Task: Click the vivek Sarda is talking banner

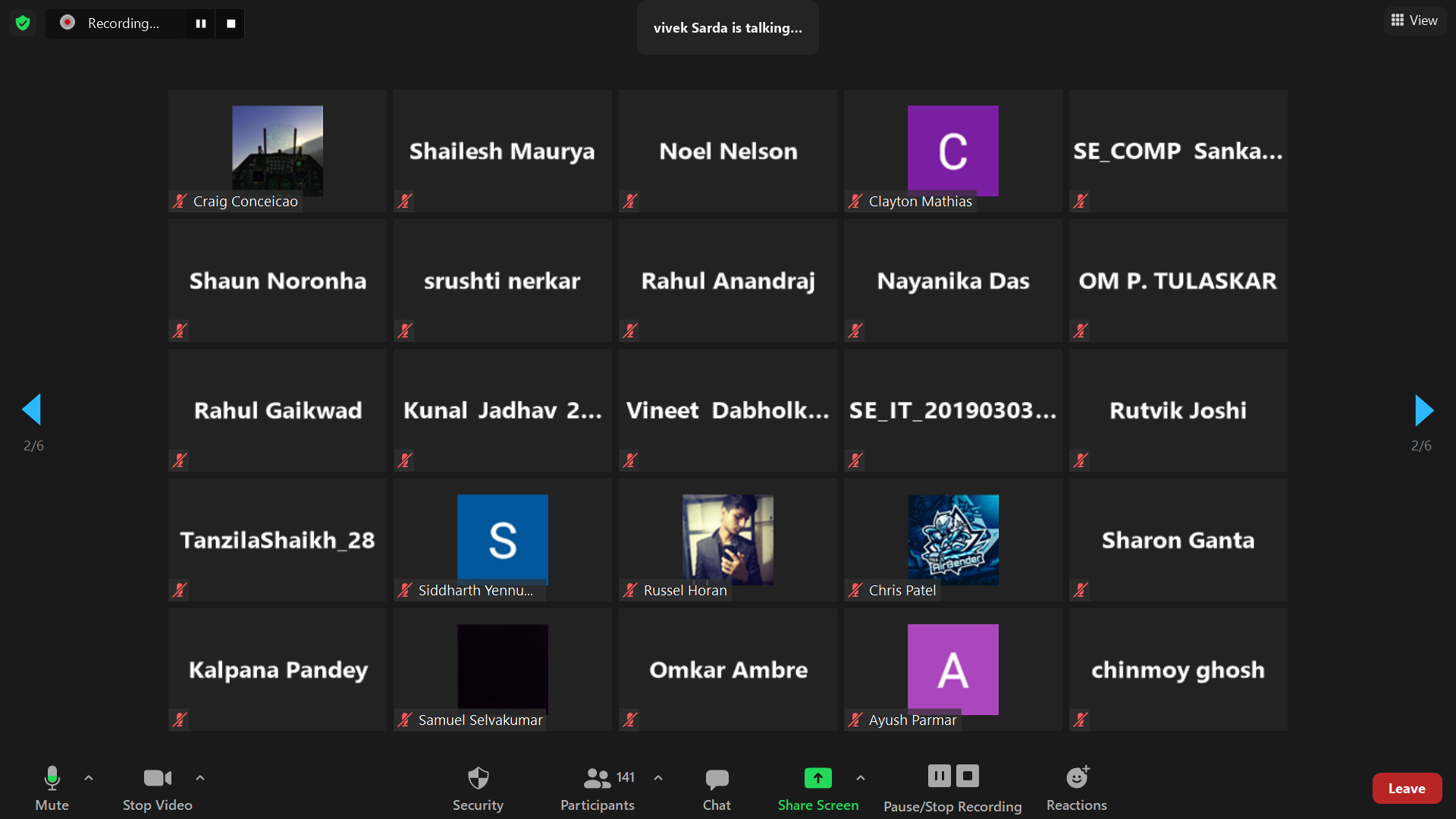Action: click(x=728, y=27)
